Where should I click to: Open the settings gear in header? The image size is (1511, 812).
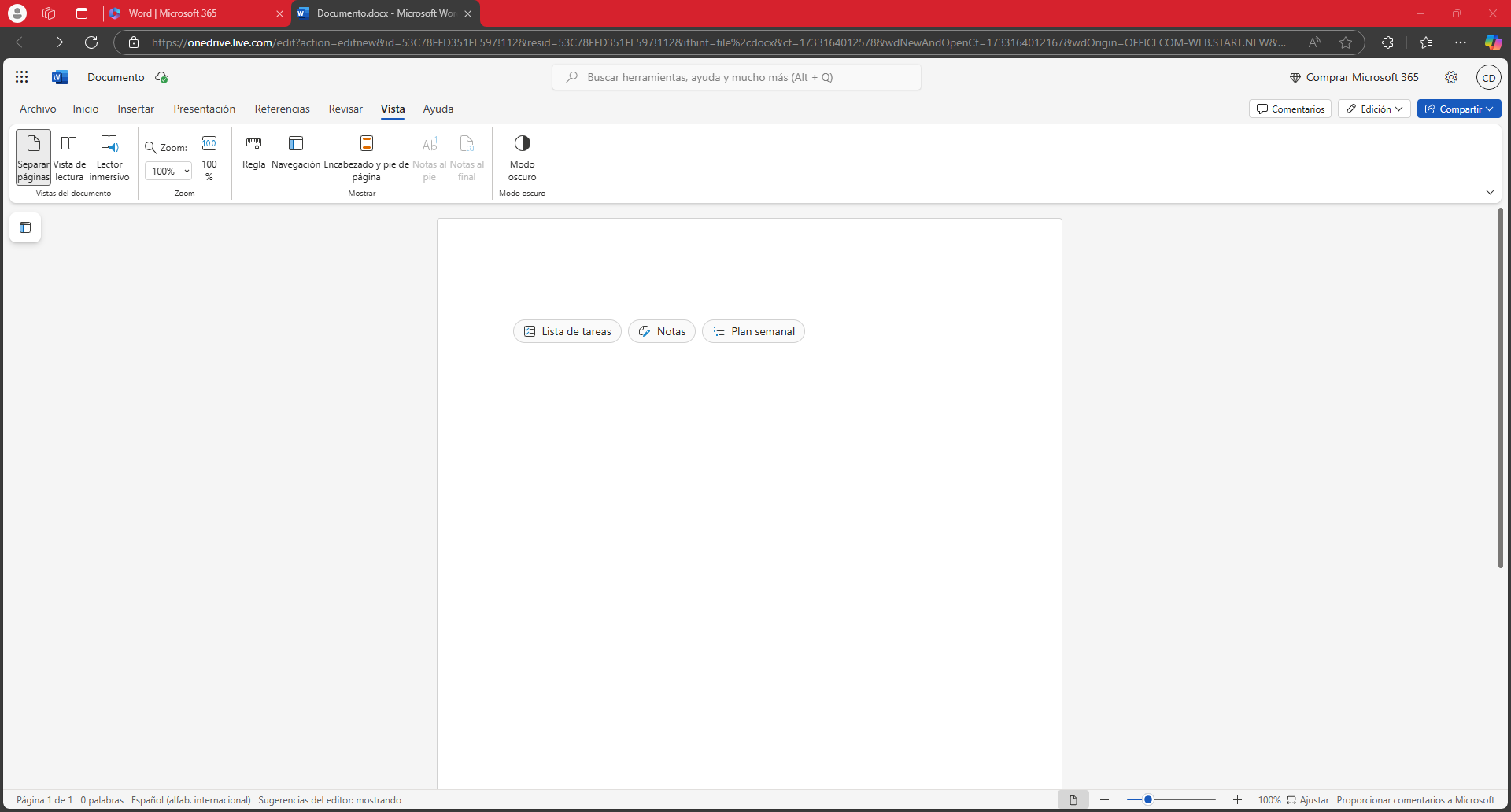(1451, 77)
